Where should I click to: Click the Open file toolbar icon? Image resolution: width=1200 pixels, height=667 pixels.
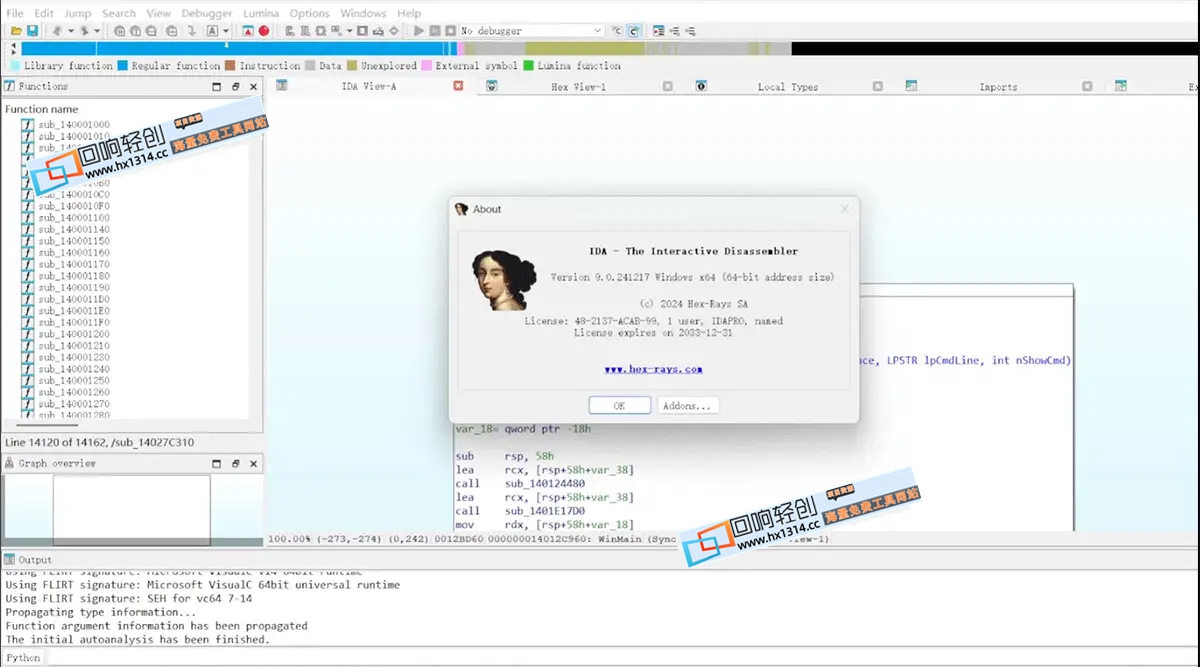click(x=17, y=31)
